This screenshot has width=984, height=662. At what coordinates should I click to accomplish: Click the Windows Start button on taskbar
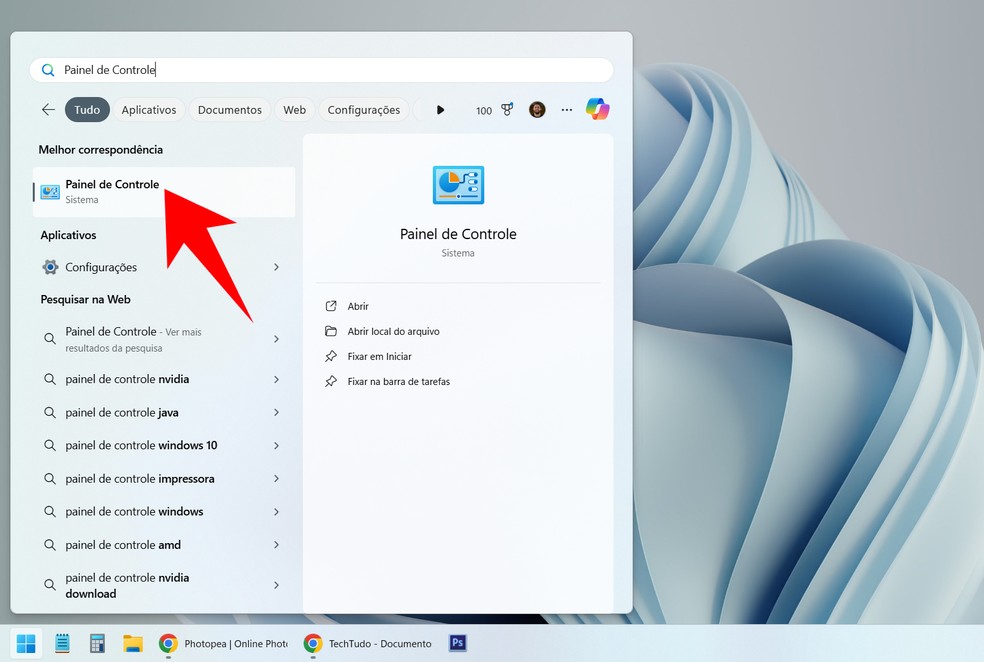26,643
